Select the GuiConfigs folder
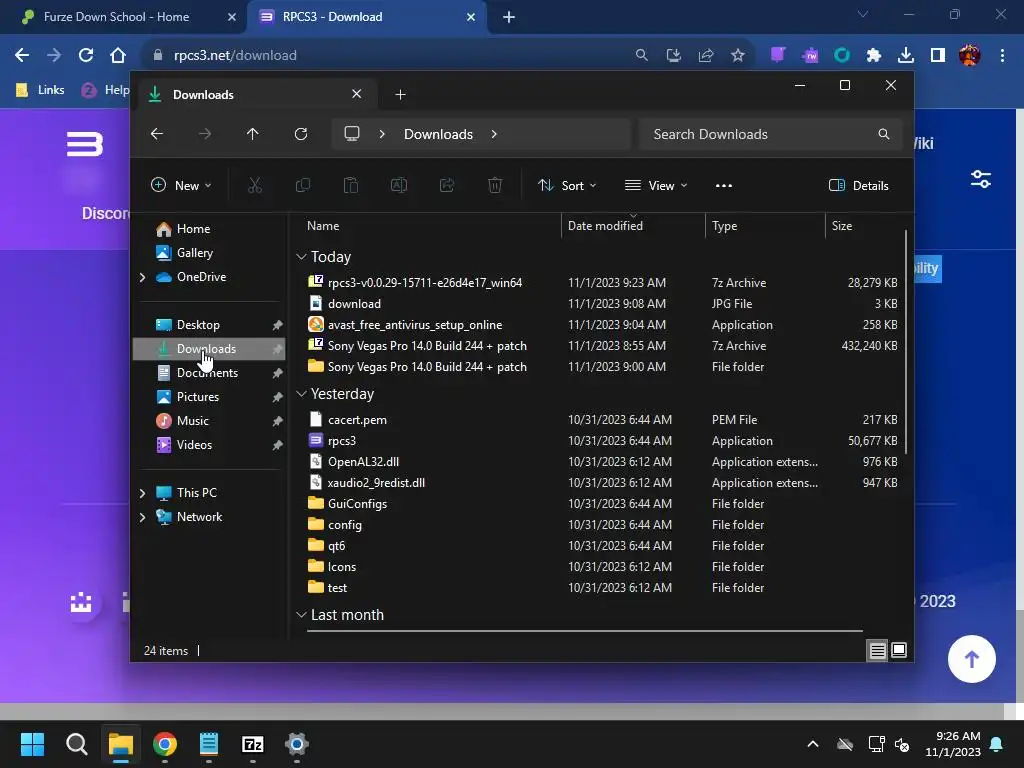The width and height of the screenshot is (1024, 768). tap(357, 504)
